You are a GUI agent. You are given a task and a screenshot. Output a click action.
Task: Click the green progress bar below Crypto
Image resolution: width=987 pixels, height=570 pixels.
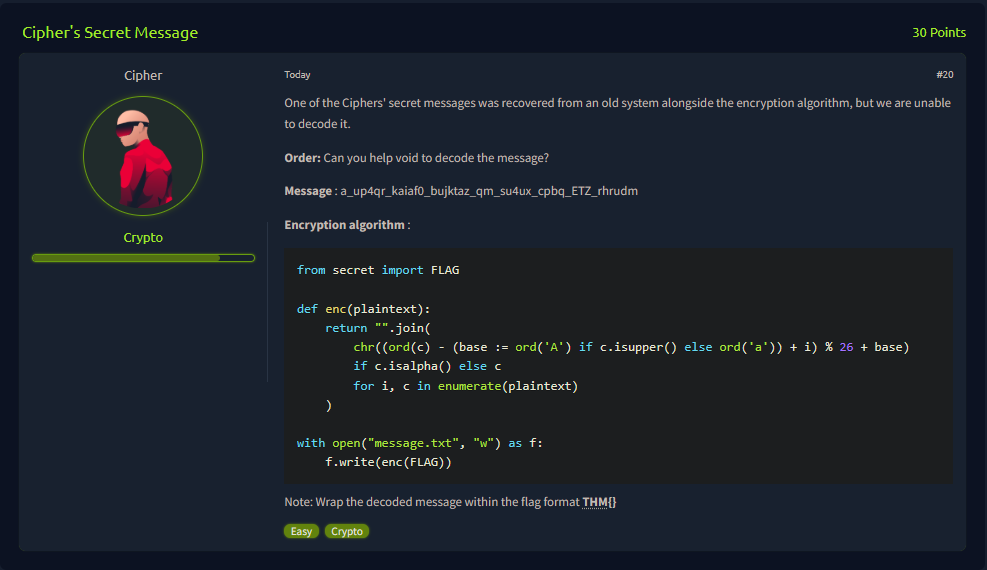coord(143,258)
